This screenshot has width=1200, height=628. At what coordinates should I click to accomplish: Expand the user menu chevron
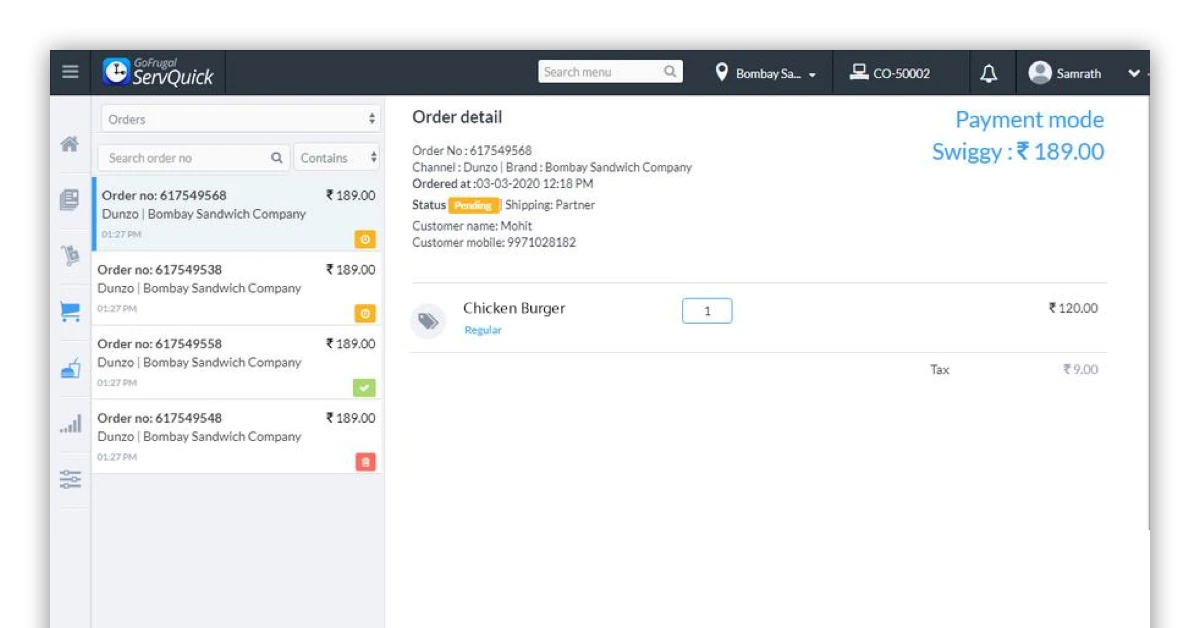pyautogui.click(x=1134, y=73)
